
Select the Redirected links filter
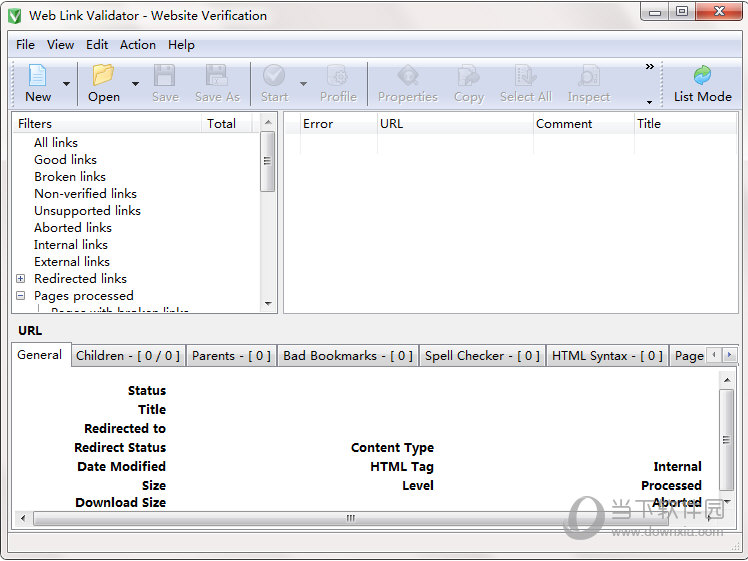80,279
